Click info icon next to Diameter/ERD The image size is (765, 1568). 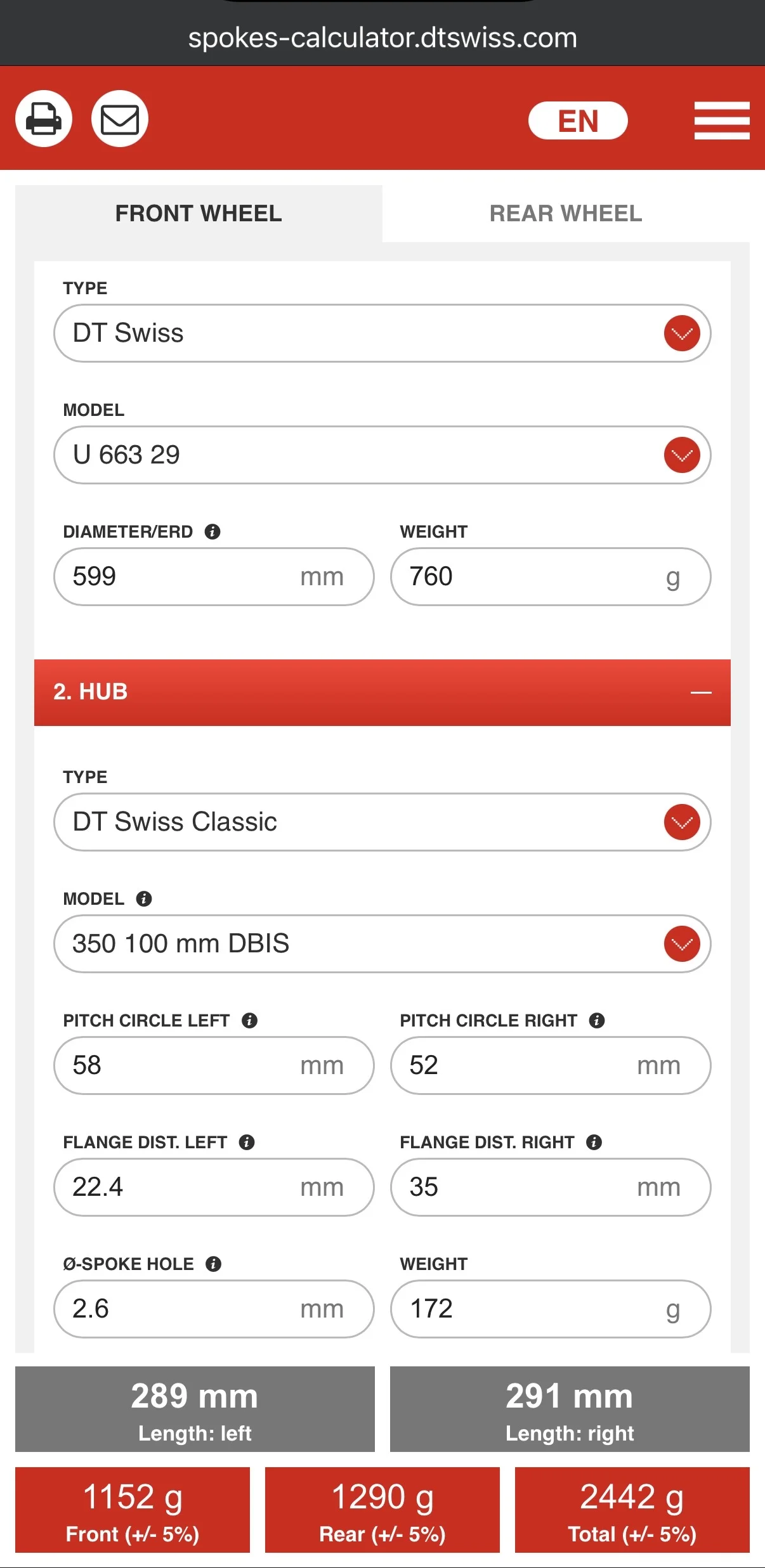click(x=213, y=531)
